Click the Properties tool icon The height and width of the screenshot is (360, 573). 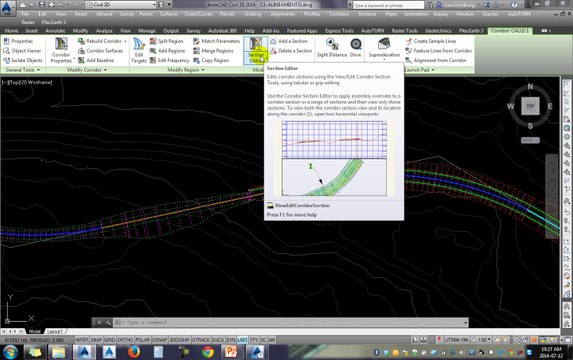click(x=18, y=41)
